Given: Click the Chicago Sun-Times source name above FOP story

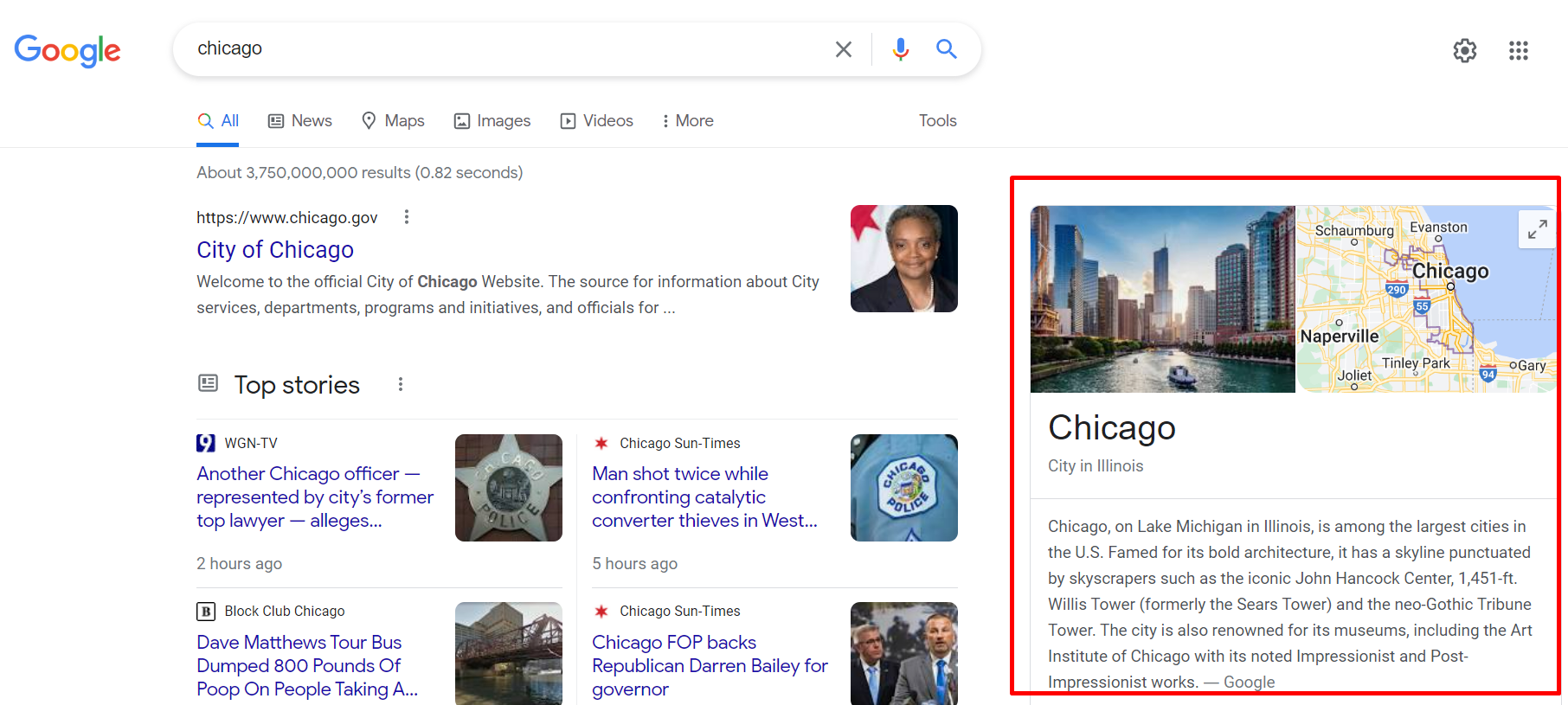Looking at the screenshot, I should 680,612.
